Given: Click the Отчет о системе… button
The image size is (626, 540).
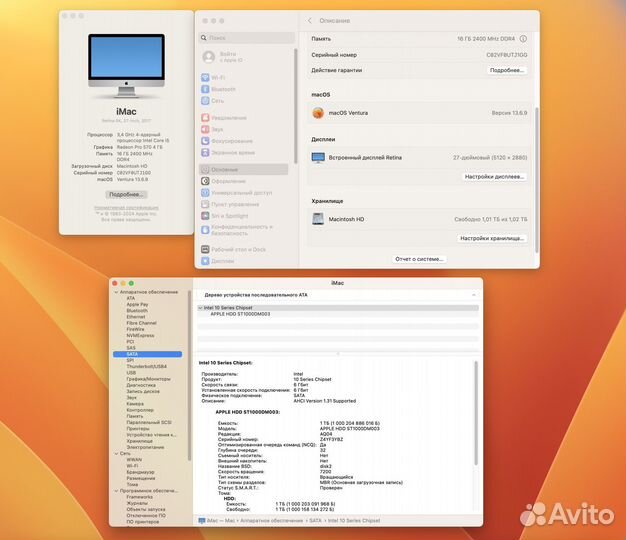Looking at the screenshot, I should coord(419,259).
